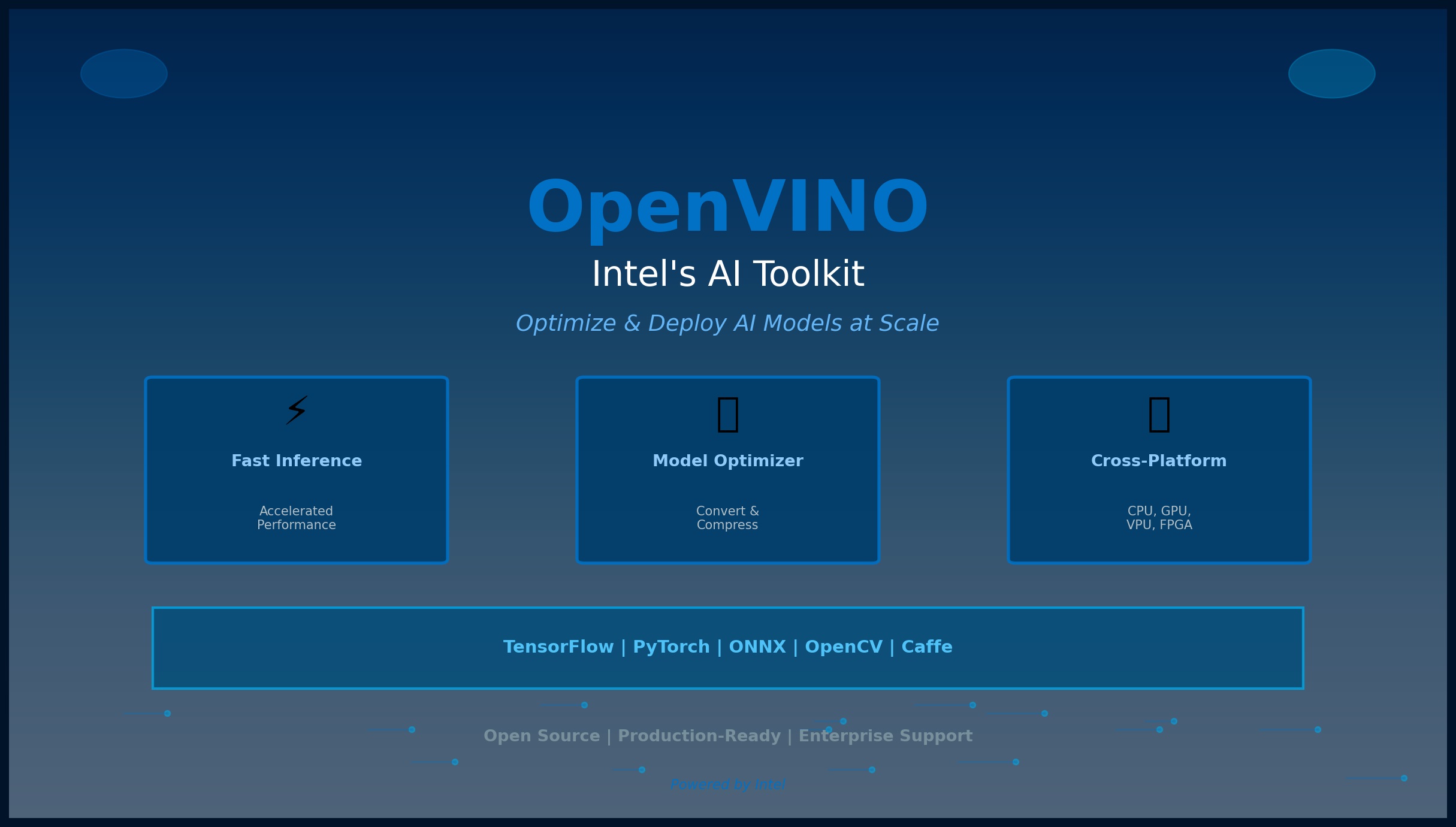Select the PyTorch framework label
1456x827 pixels.
[x=670, y=647]
